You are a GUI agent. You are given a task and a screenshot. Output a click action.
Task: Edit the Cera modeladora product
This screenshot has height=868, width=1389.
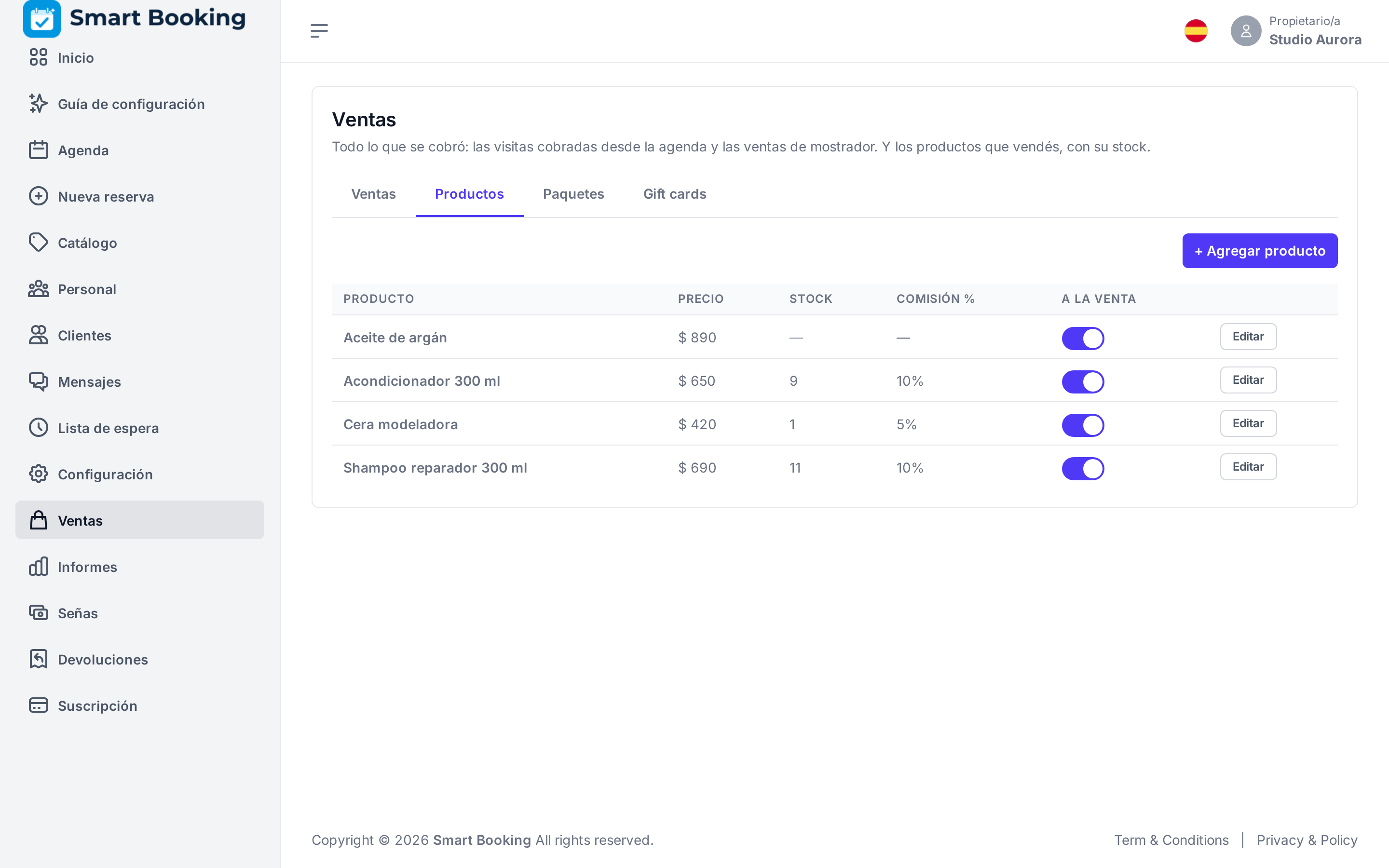click(1248, 424)
